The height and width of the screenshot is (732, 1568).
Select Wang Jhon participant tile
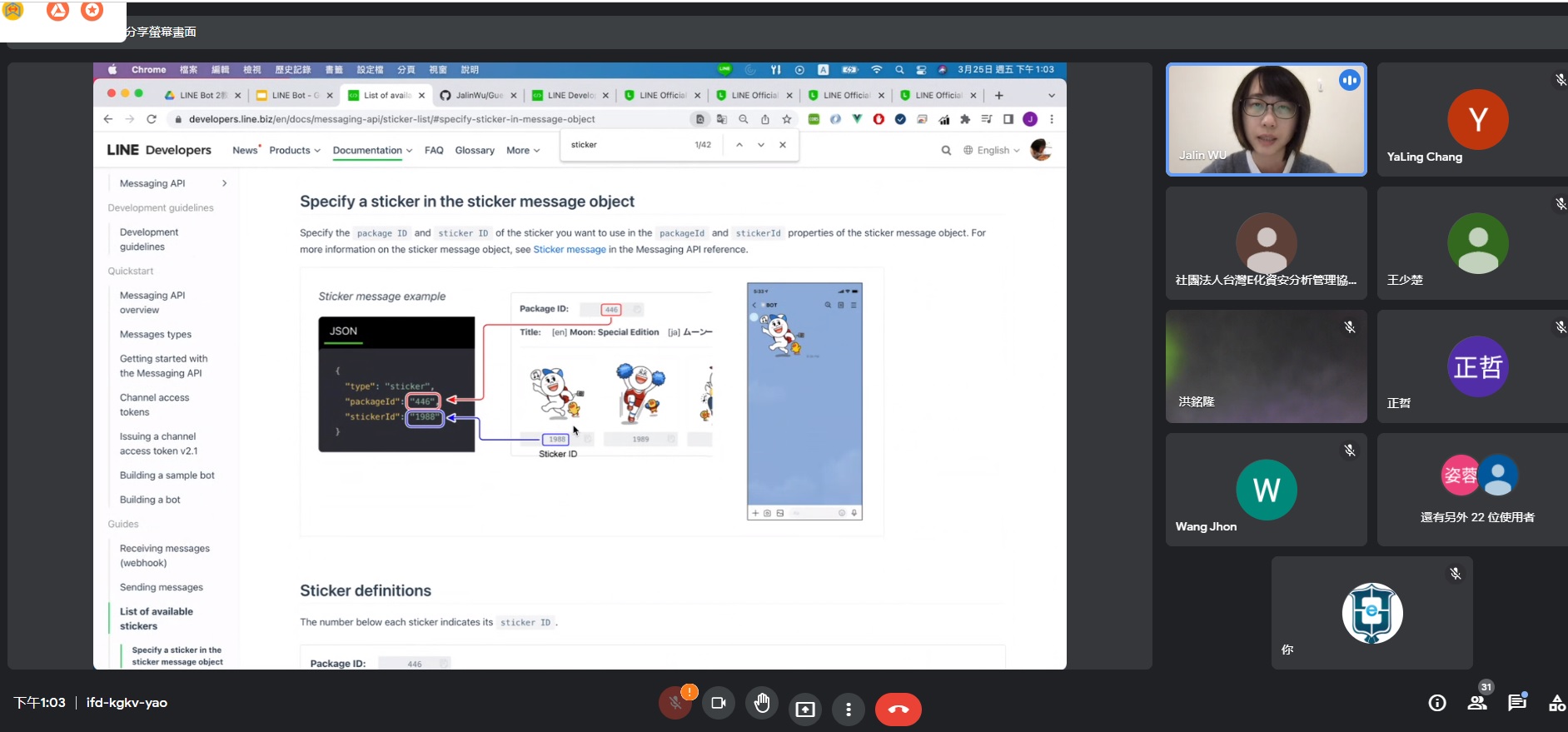tap(1267, 490)
